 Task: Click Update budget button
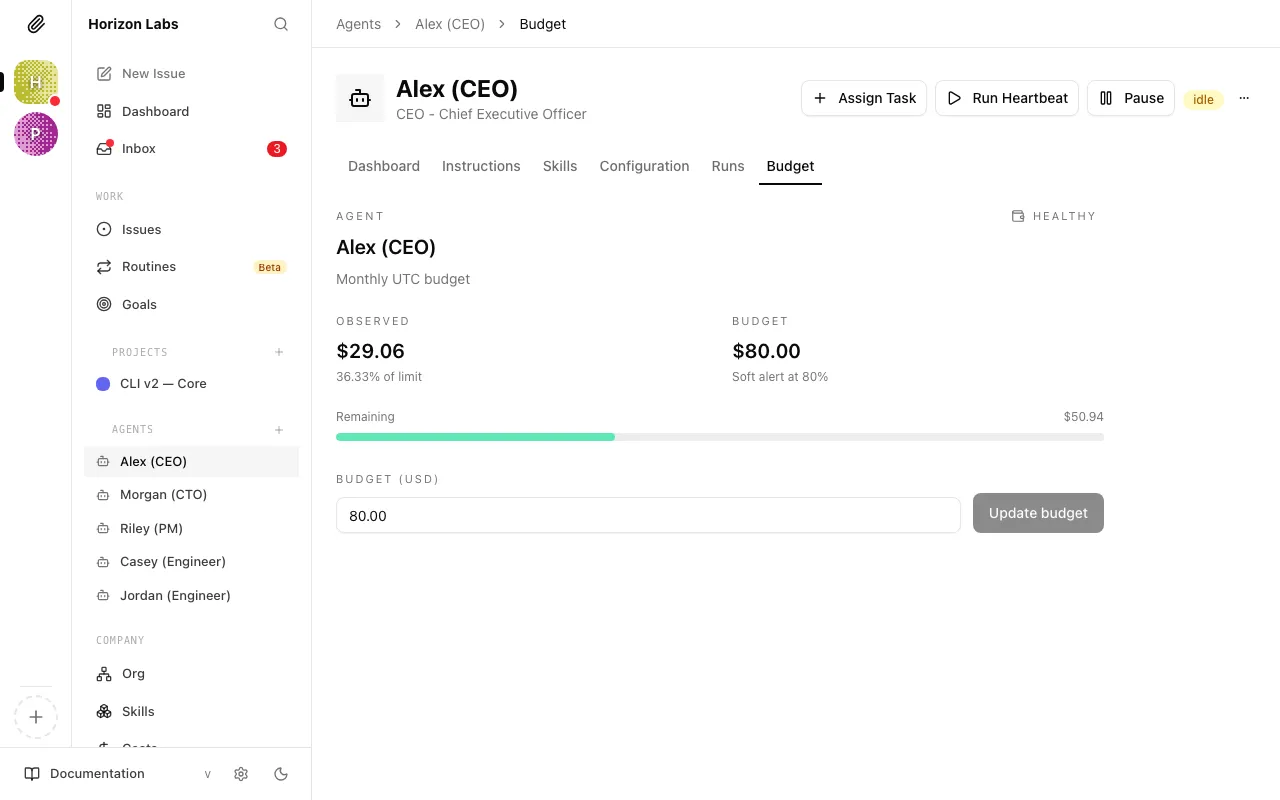click(x=1038, y=513)
